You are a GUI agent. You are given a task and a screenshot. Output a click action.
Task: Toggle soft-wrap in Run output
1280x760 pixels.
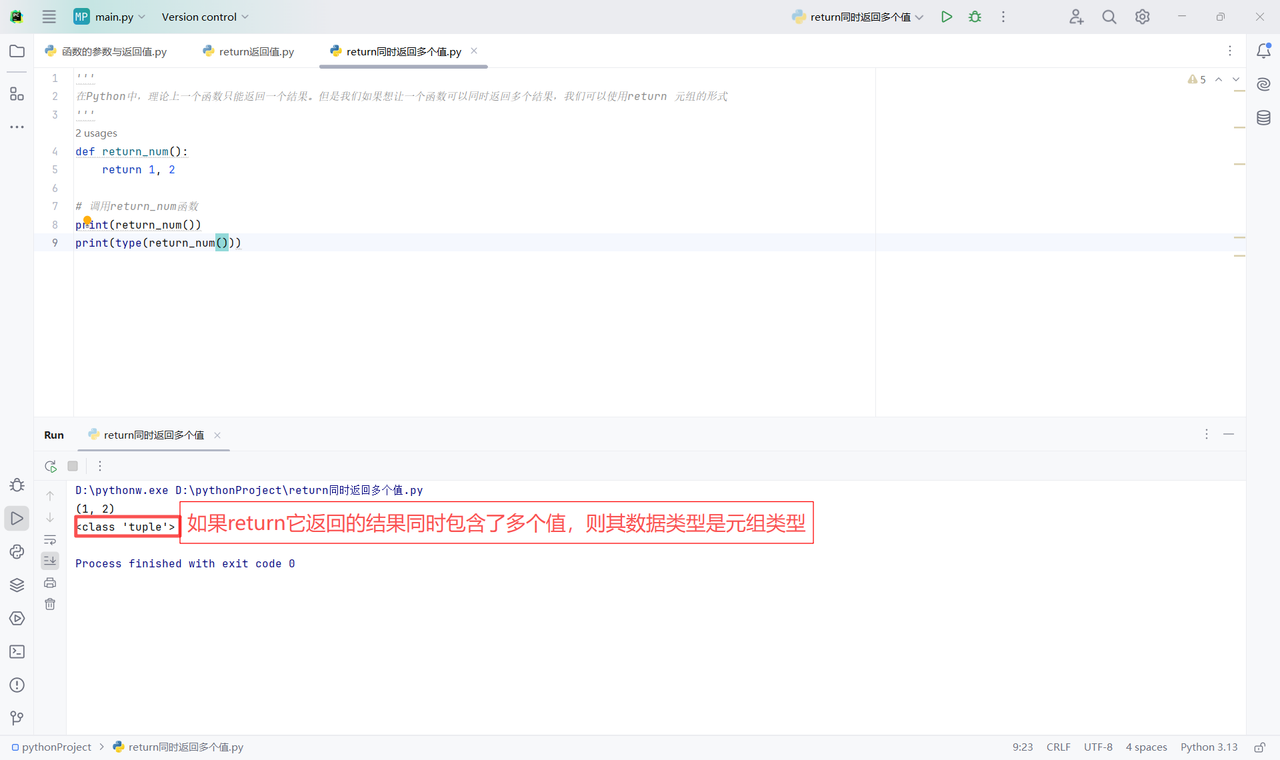tap(49, 539)
